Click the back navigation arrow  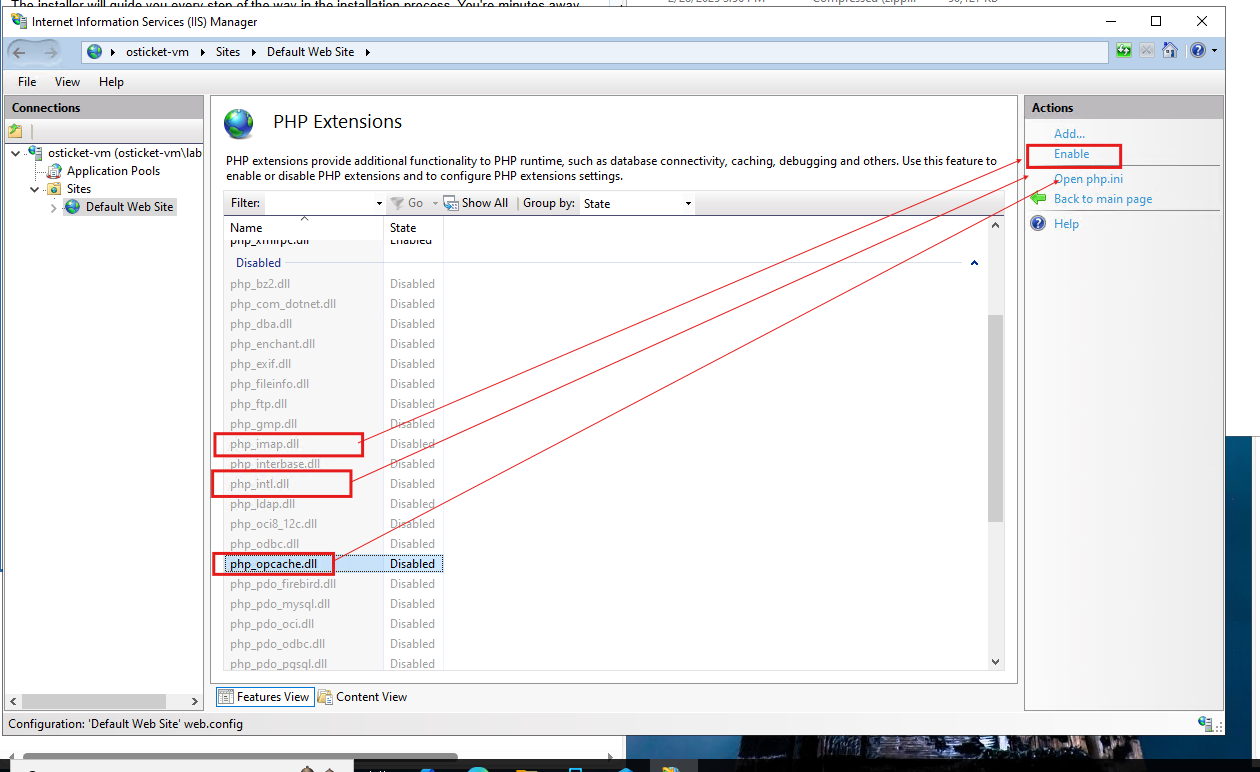20,52
